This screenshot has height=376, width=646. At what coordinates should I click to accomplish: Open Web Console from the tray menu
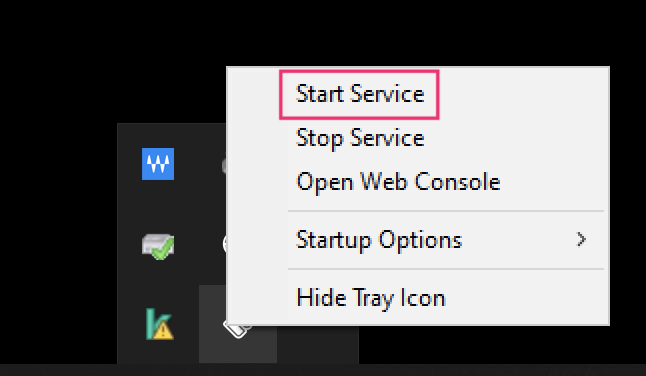398,182
